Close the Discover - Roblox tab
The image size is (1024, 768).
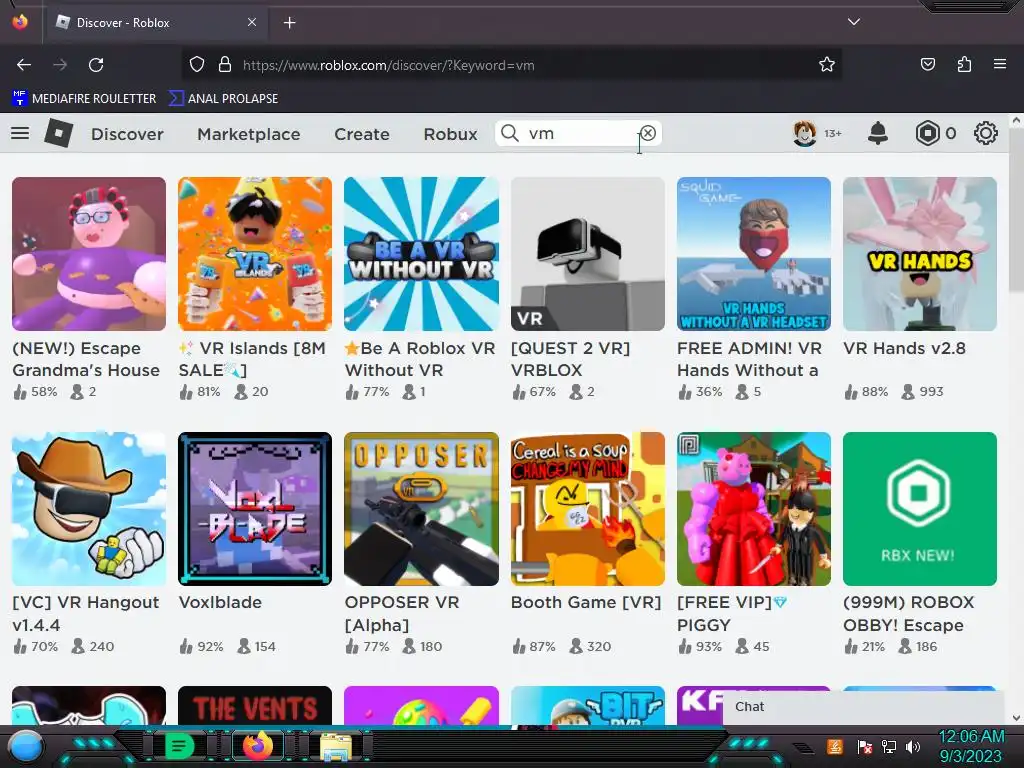click(251, 22)
